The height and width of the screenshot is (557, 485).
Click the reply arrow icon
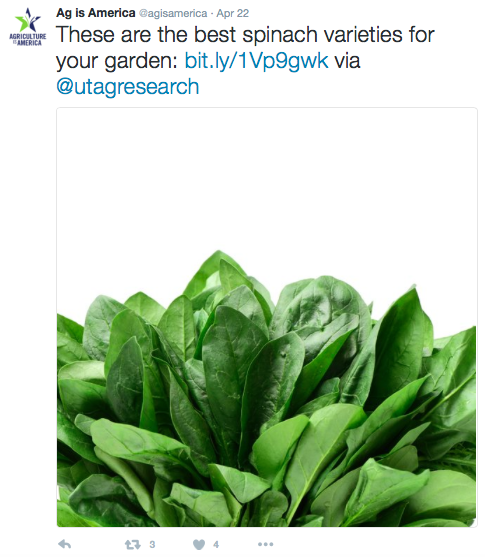[x=65, y=544]
